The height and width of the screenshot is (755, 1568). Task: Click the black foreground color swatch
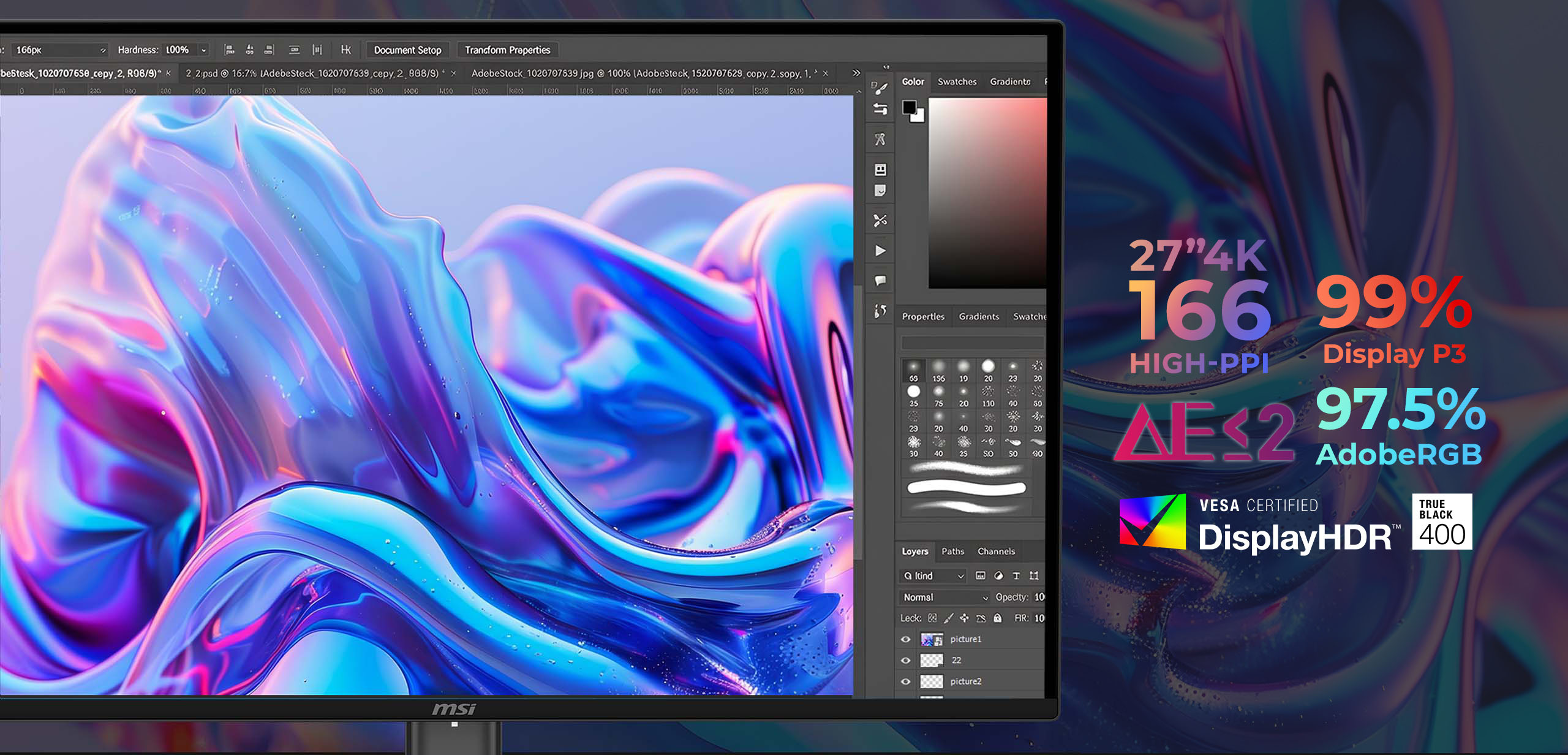(909, 107)
